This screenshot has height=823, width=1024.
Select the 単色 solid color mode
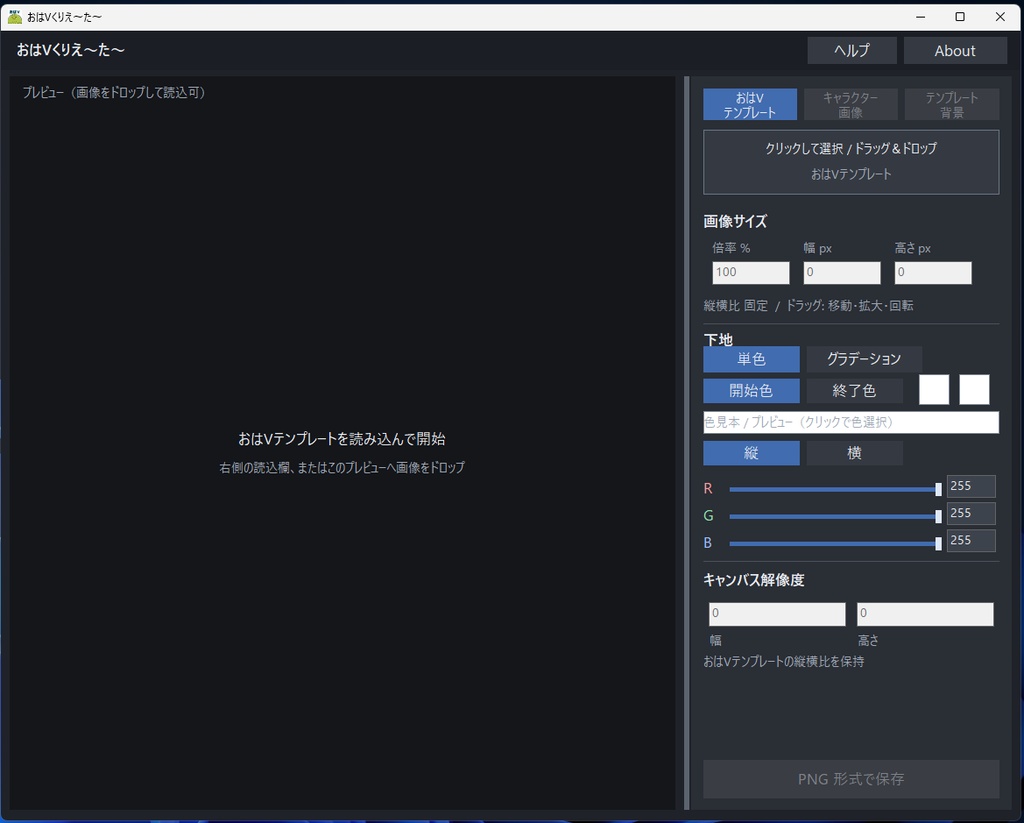(751, 359)
